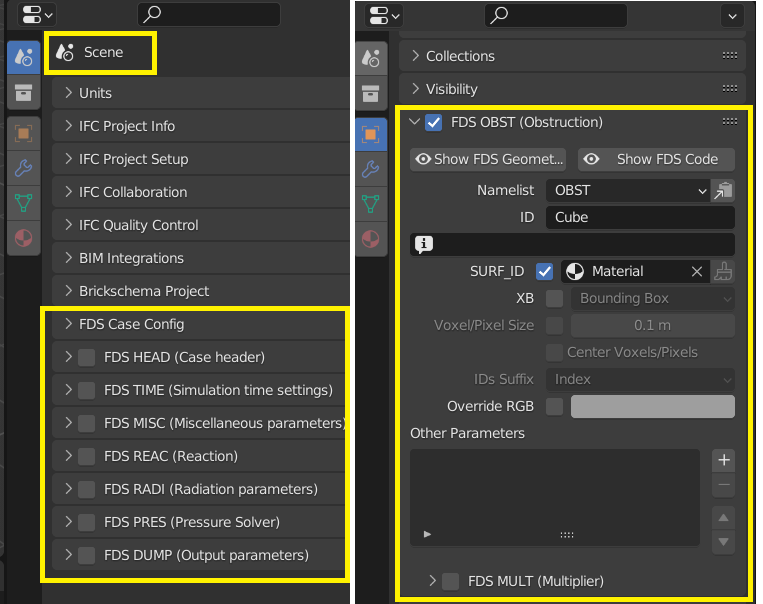Open Object Data mesh tab in left panel
Screen dimensions: 763x604
23,203
